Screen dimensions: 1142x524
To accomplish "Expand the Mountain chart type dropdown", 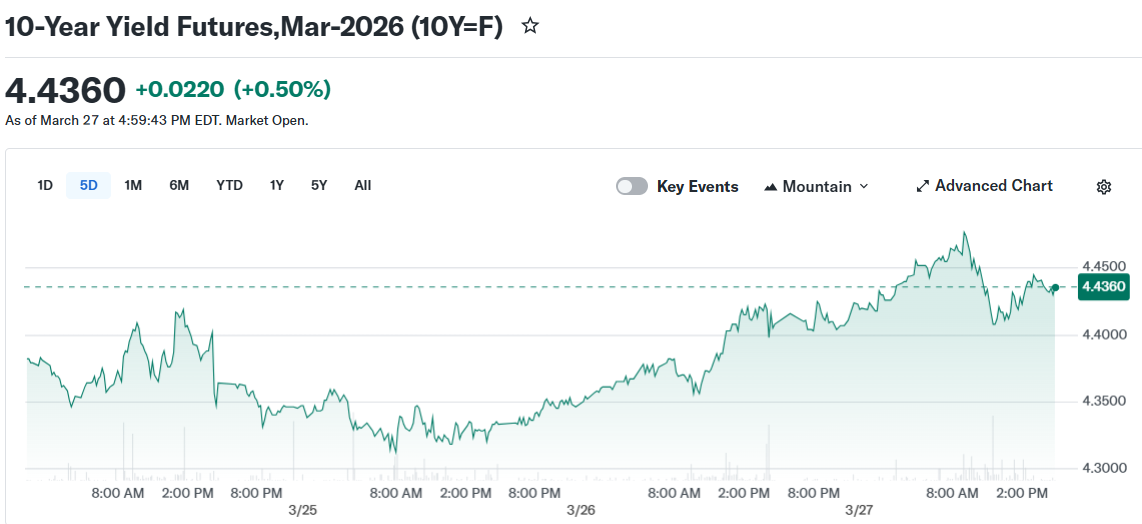I will 864,187.
